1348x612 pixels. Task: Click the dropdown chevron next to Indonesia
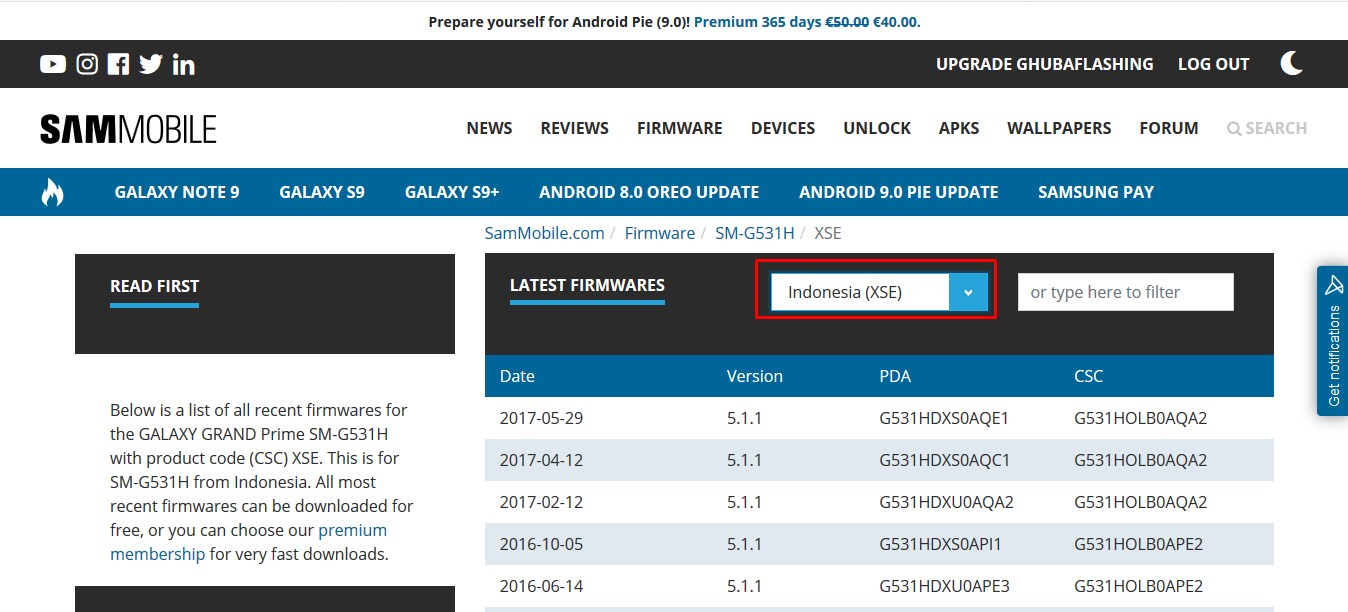pos(966,291)
